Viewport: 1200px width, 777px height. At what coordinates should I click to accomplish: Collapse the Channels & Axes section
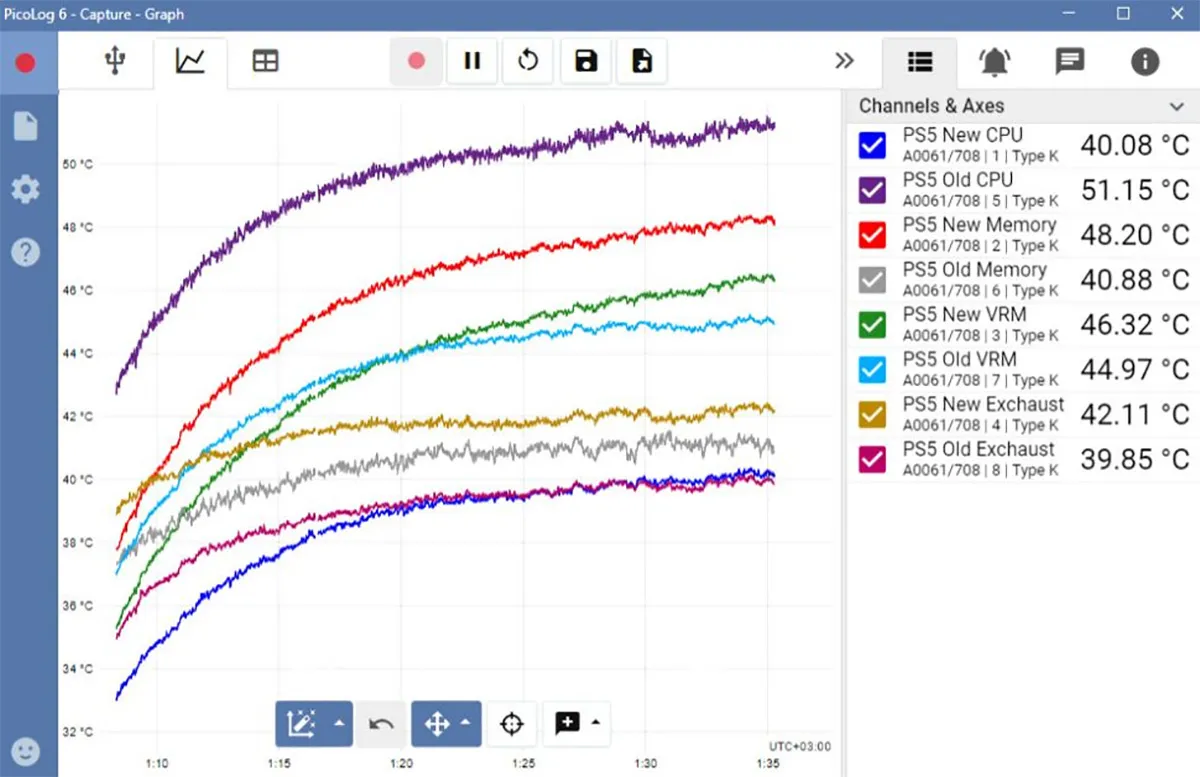(1176, 106)
